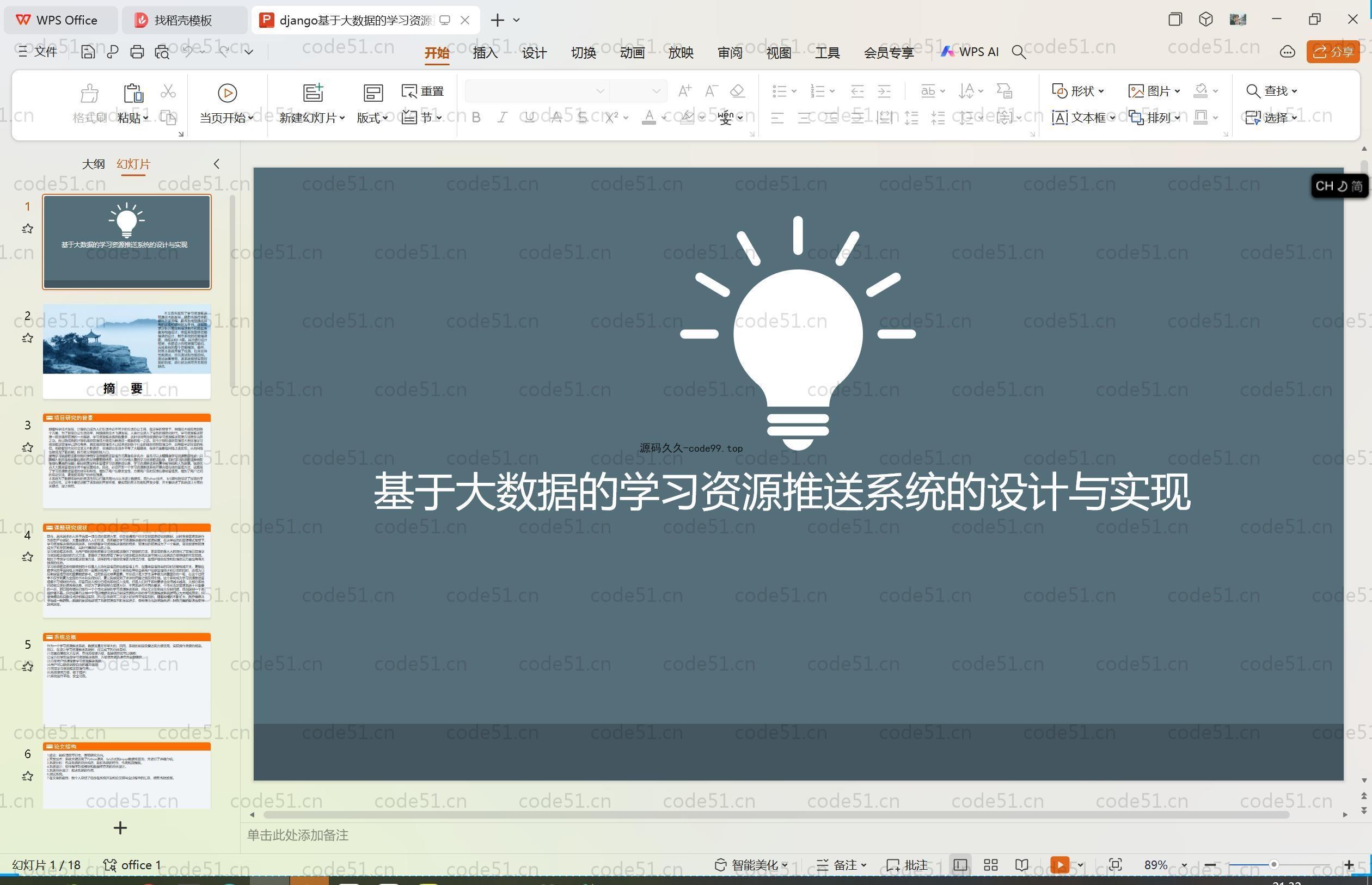Click the Cut scissors icon

point(168,91)
